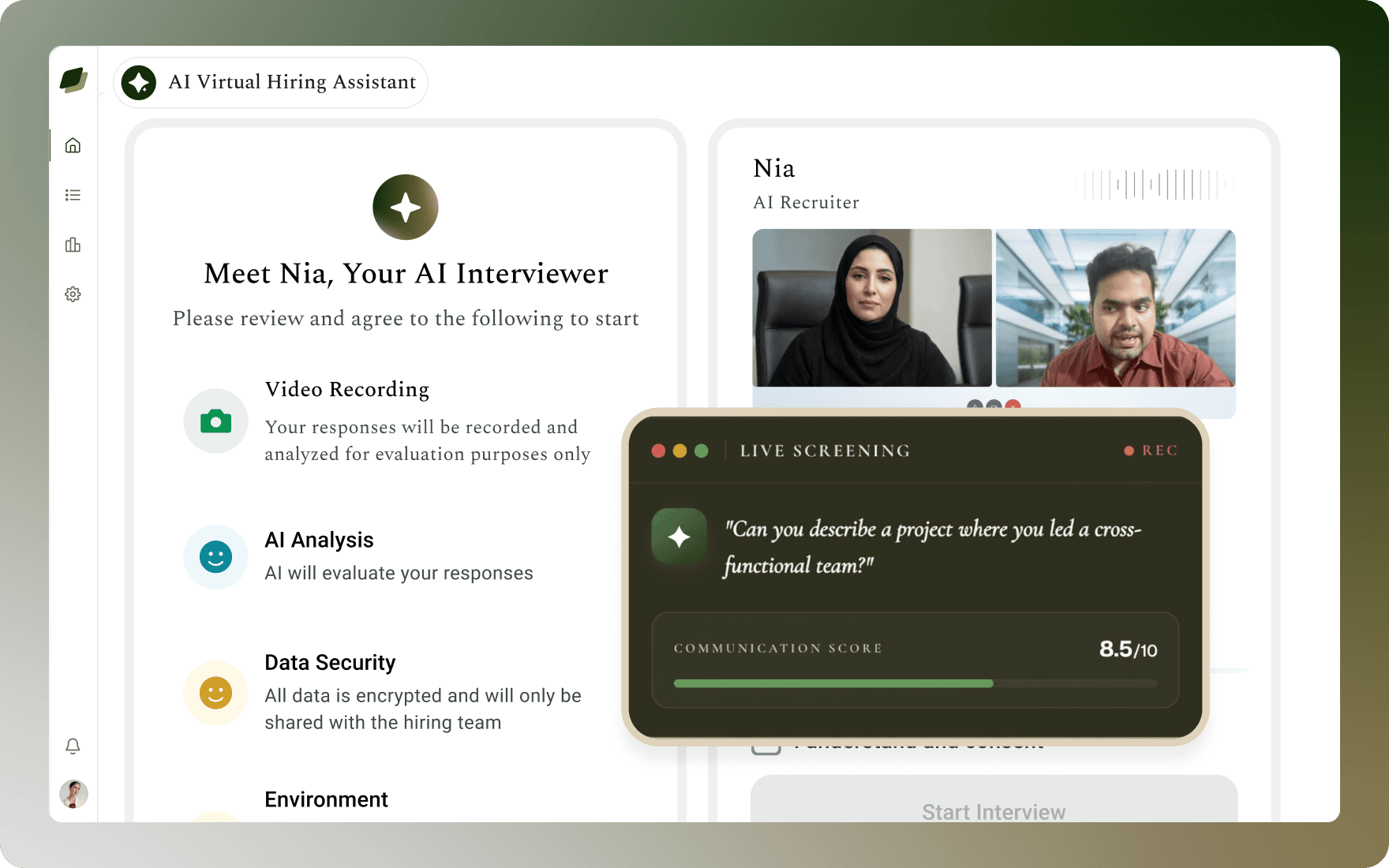Click the sparkle icon beside interview question
The height and width of the screenshot is (868, 1389).
pos(680,537)
